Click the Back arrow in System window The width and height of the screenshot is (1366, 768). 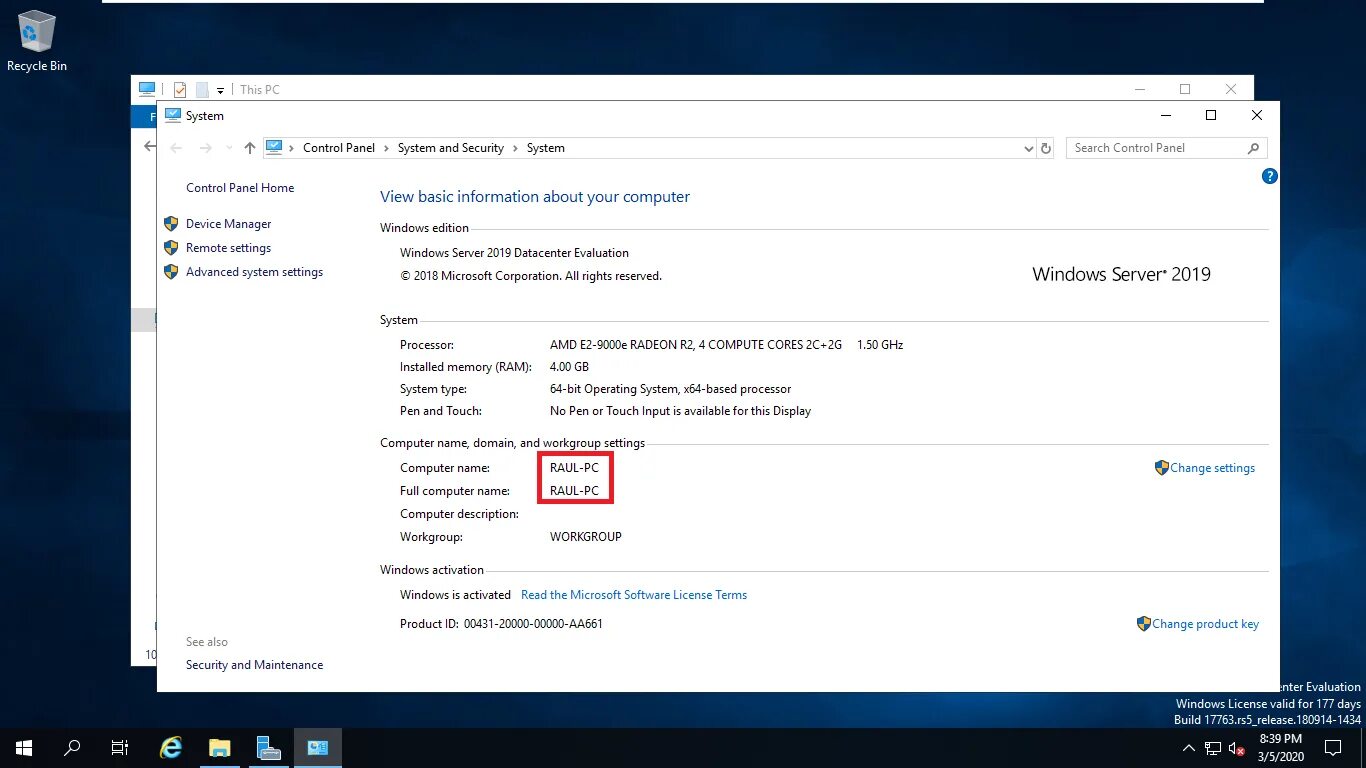point(176,148)
